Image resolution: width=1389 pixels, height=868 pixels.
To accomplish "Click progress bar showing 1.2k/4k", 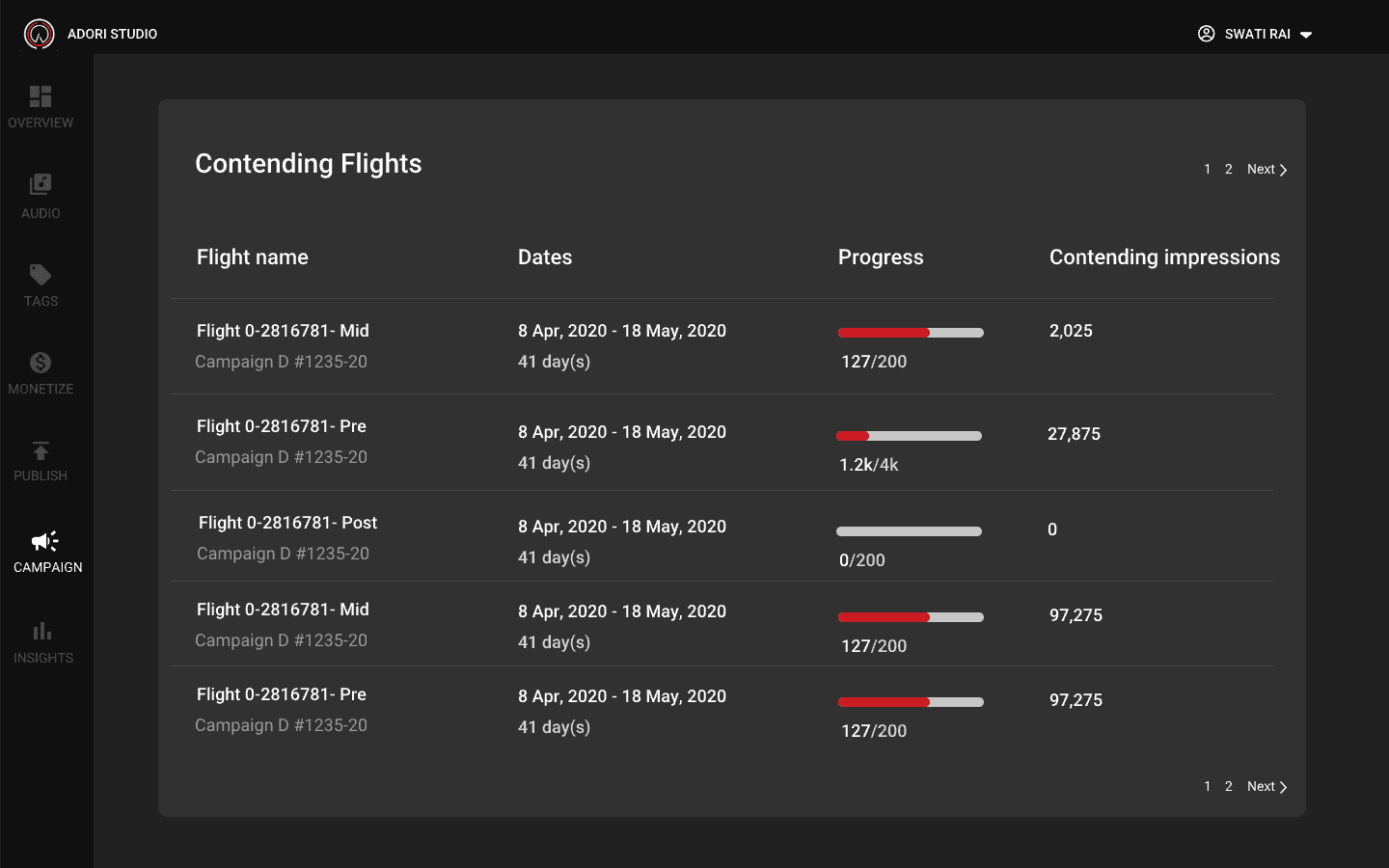I will pos(909,436).
